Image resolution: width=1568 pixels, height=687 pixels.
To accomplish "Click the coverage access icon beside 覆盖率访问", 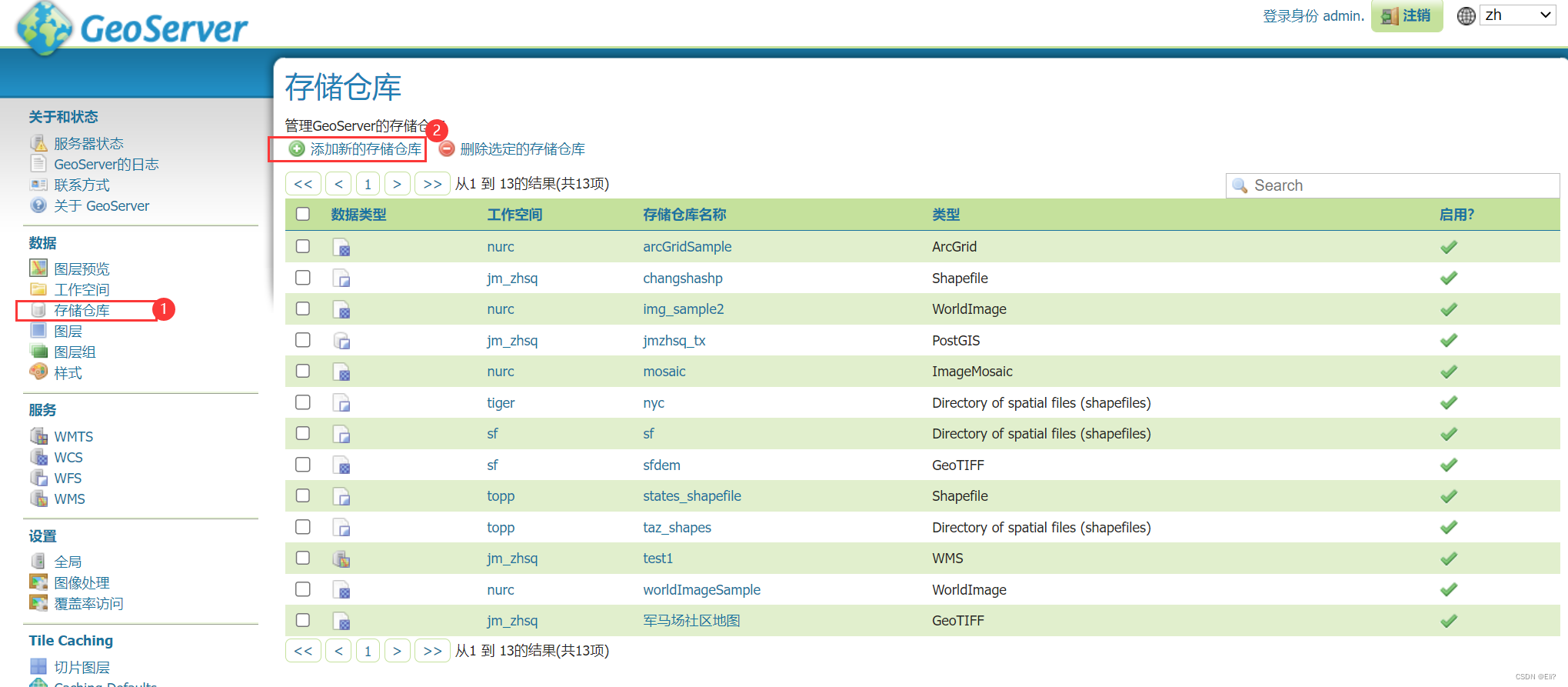I will click(x=38, y=603).
